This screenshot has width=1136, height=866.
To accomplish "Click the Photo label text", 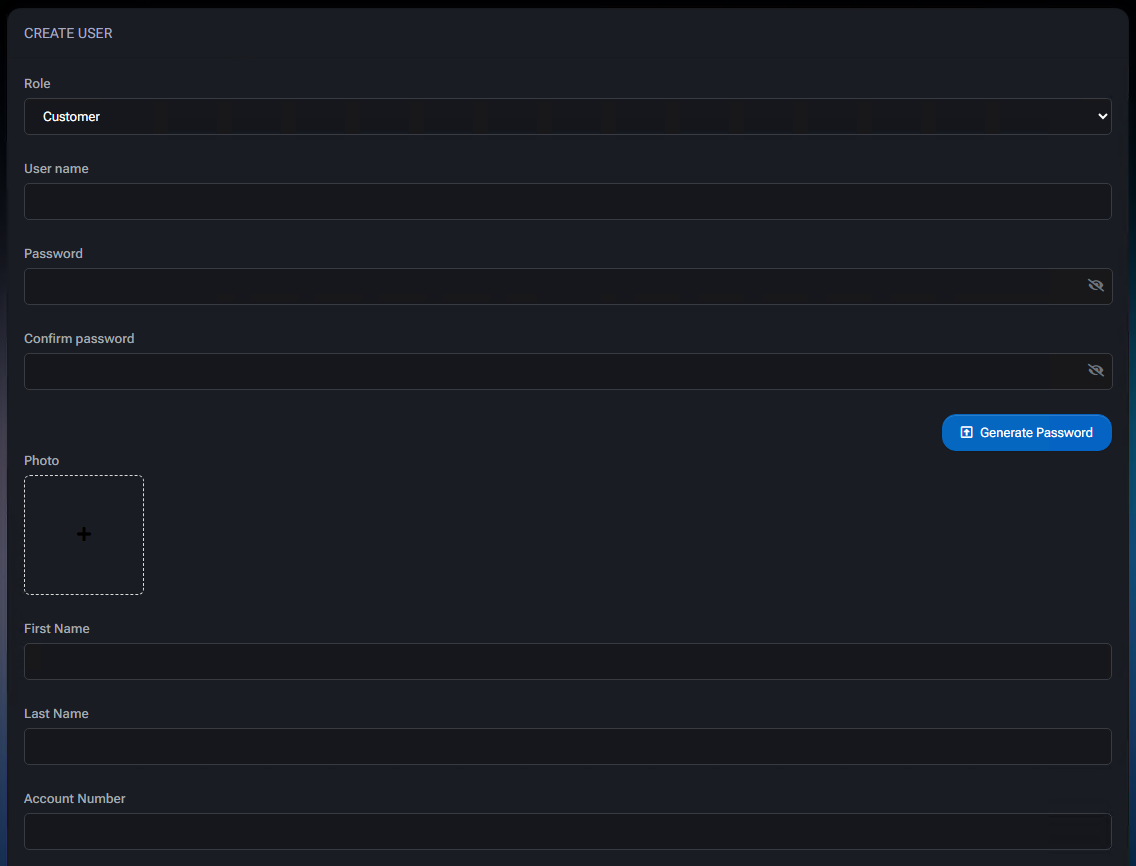I will [x=41, y=460].
